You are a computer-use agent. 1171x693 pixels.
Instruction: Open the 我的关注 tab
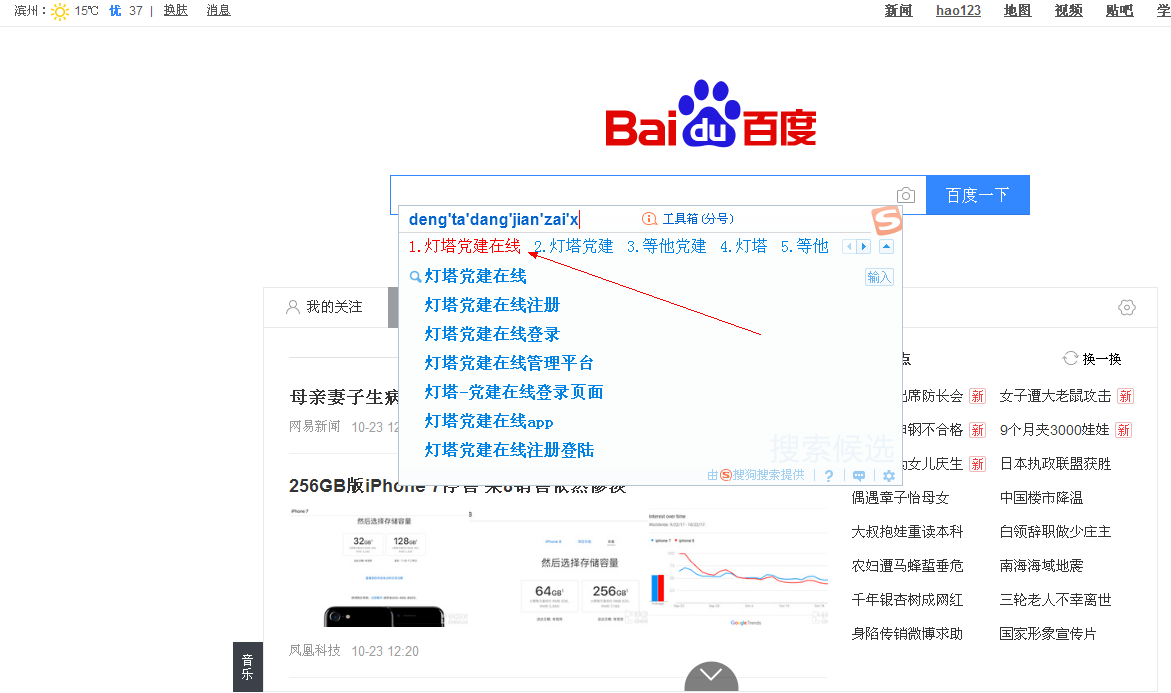point(324,307)
